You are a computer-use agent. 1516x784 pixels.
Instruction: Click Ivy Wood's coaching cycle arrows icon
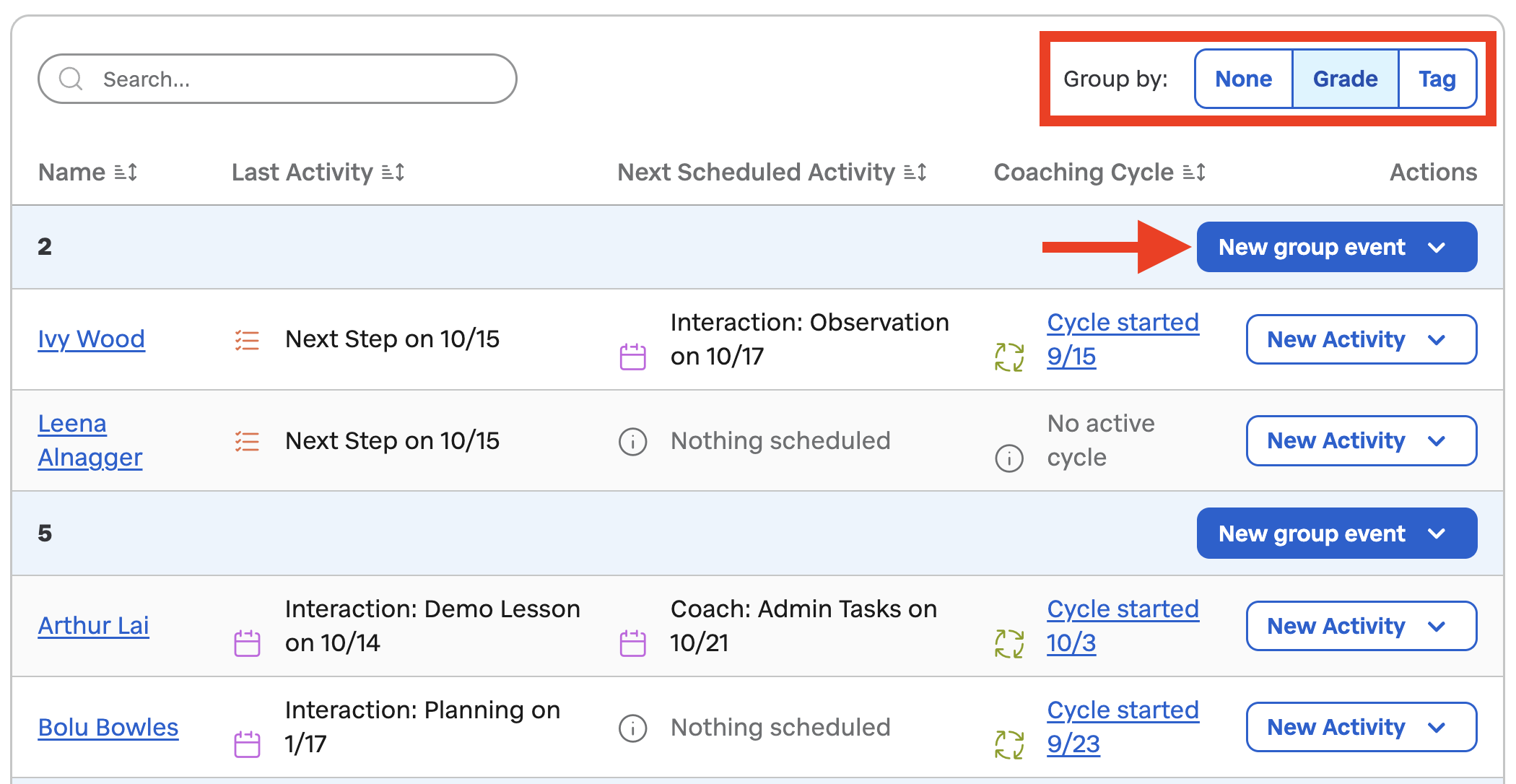click(x=1009, y=357)
